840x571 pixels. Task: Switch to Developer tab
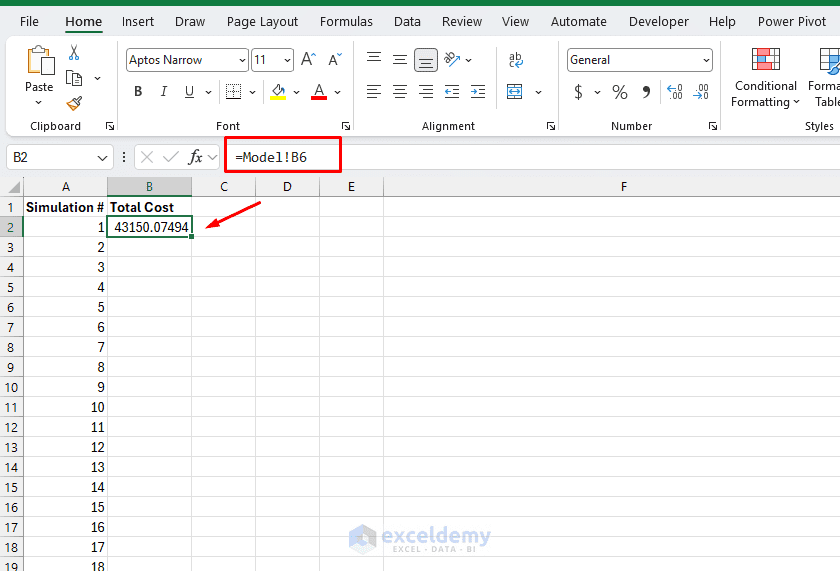pyautogui.click(x=658, y=21)
